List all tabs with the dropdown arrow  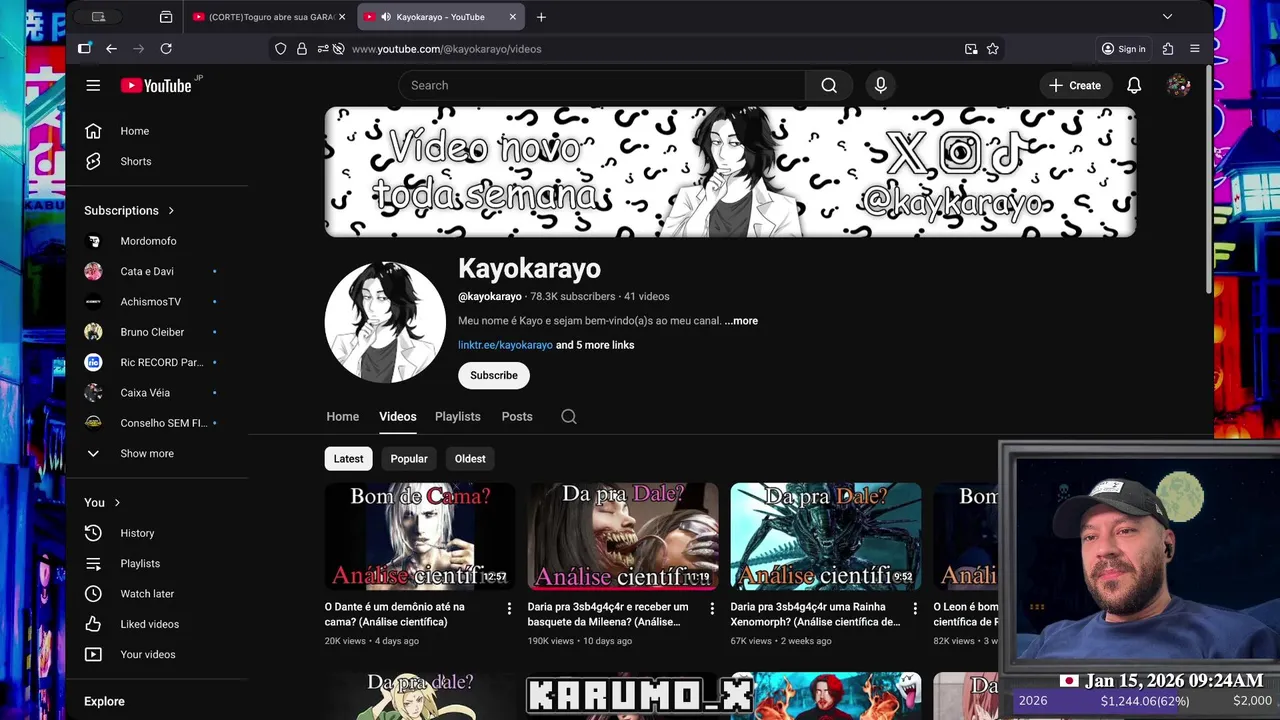coord(1167,17)
